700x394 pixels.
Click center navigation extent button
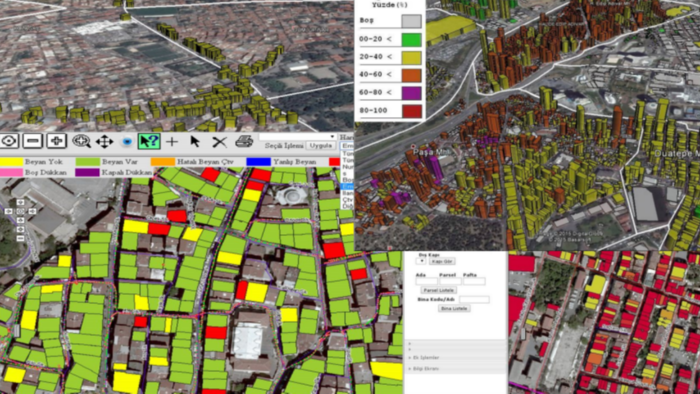pyautogui.click(x=21, y=211)
